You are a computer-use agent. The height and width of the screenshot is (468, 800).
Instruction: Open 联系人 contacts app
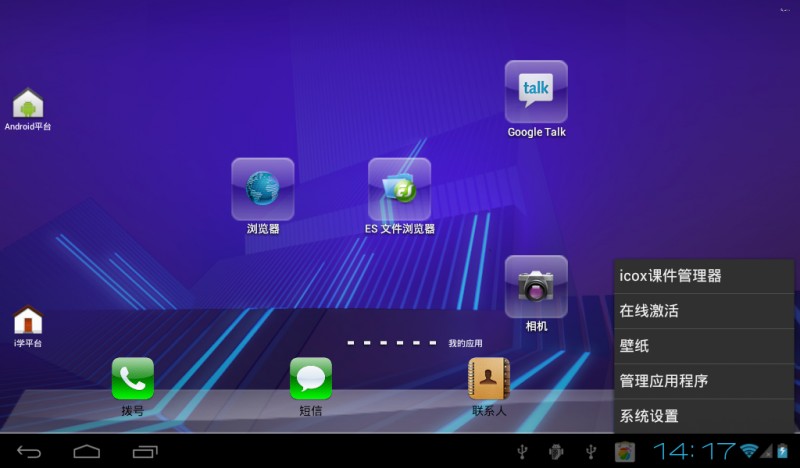pyautogui.click(x=489, y=378)
